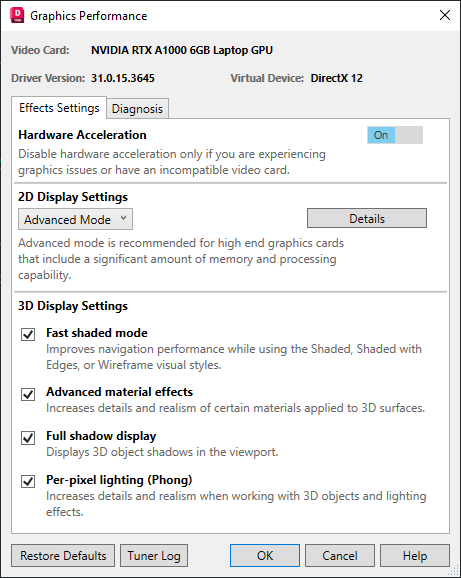
Task: Select the Effects Settings tab
Action: pyautogui.click(x=59, y=108)
